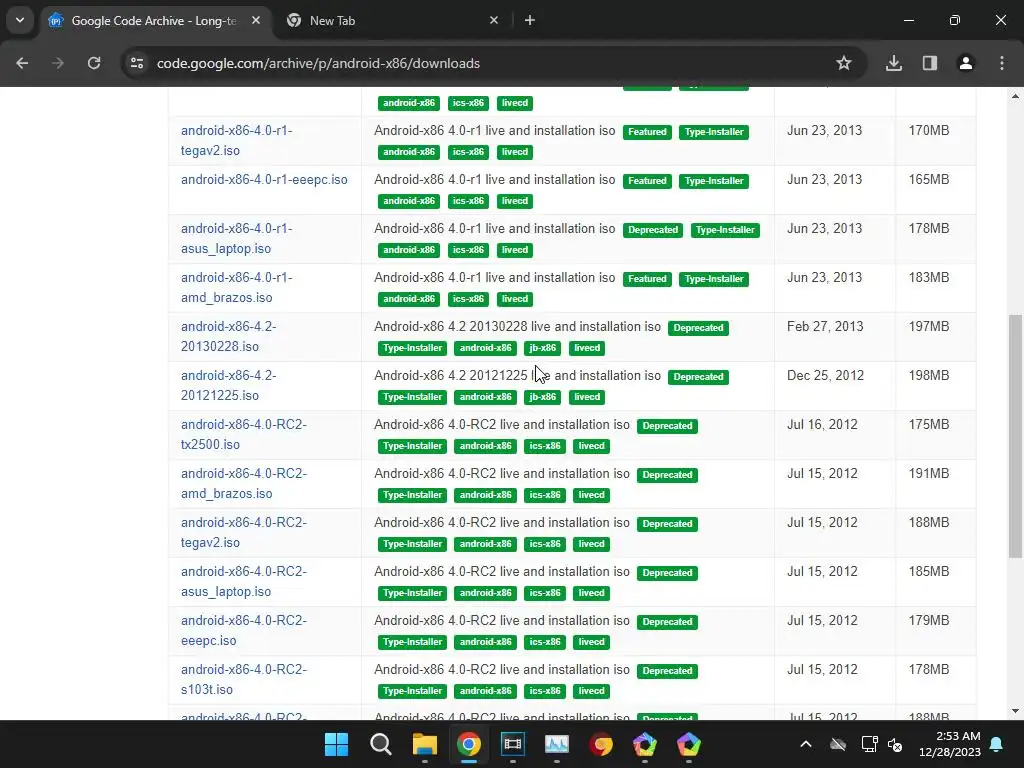Open the Chrome profile icon

tap(966, 63)
